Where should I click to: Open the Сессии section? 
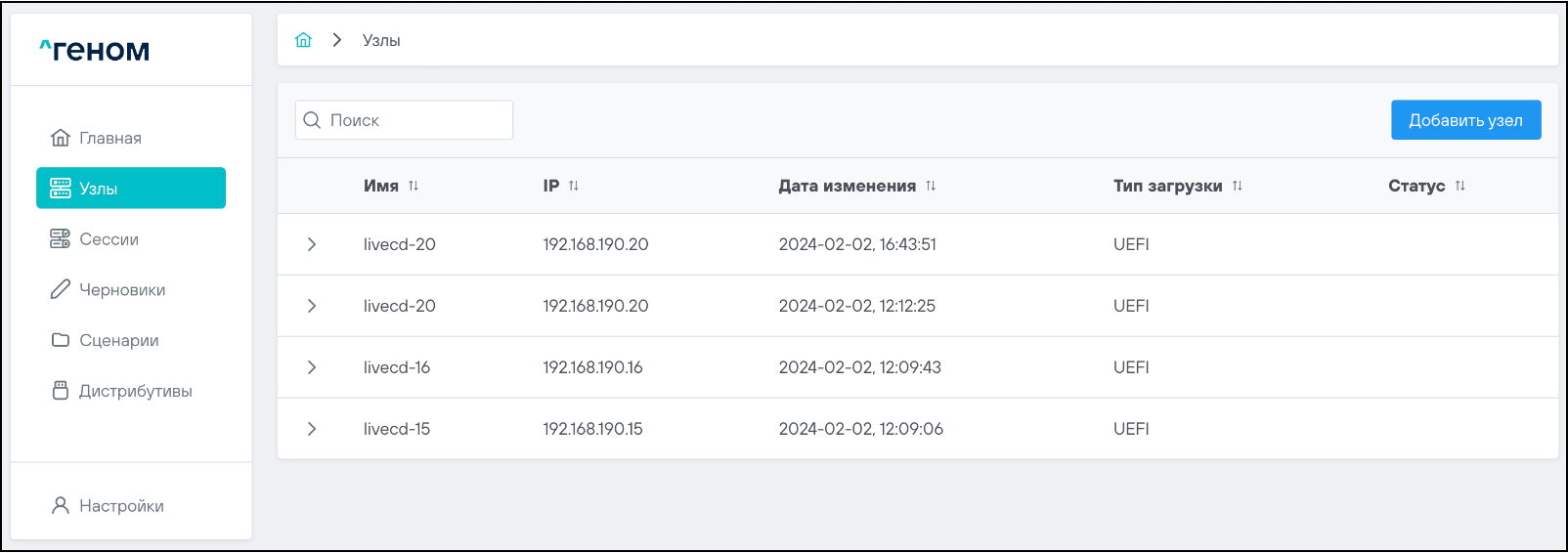tap(109, 239)
